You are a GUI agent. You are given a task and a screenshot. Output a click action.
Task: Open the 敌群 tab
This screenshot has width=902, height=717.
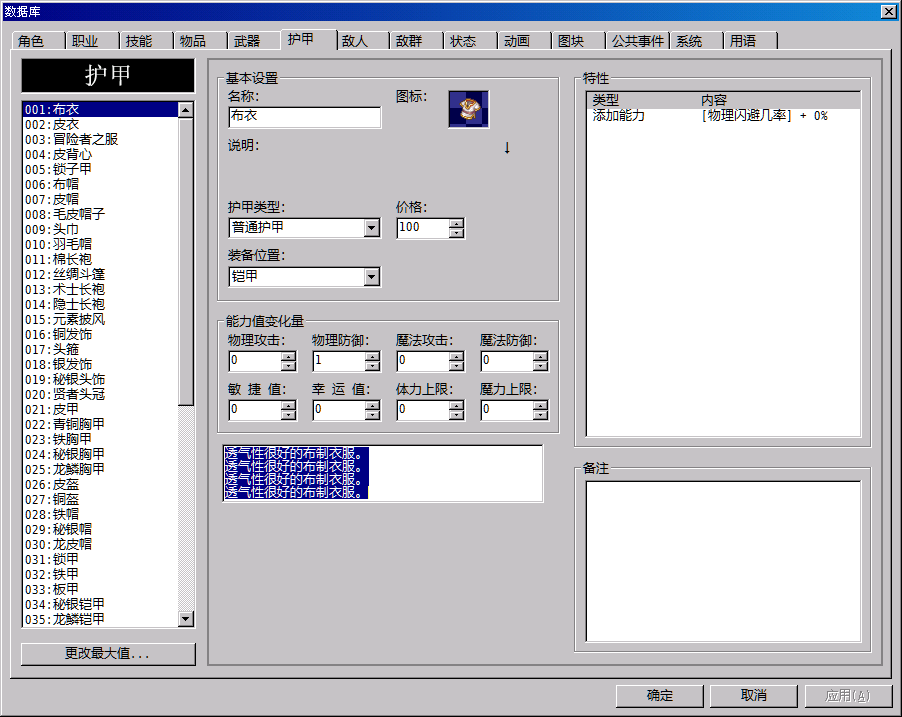click(x=416, y=41)
